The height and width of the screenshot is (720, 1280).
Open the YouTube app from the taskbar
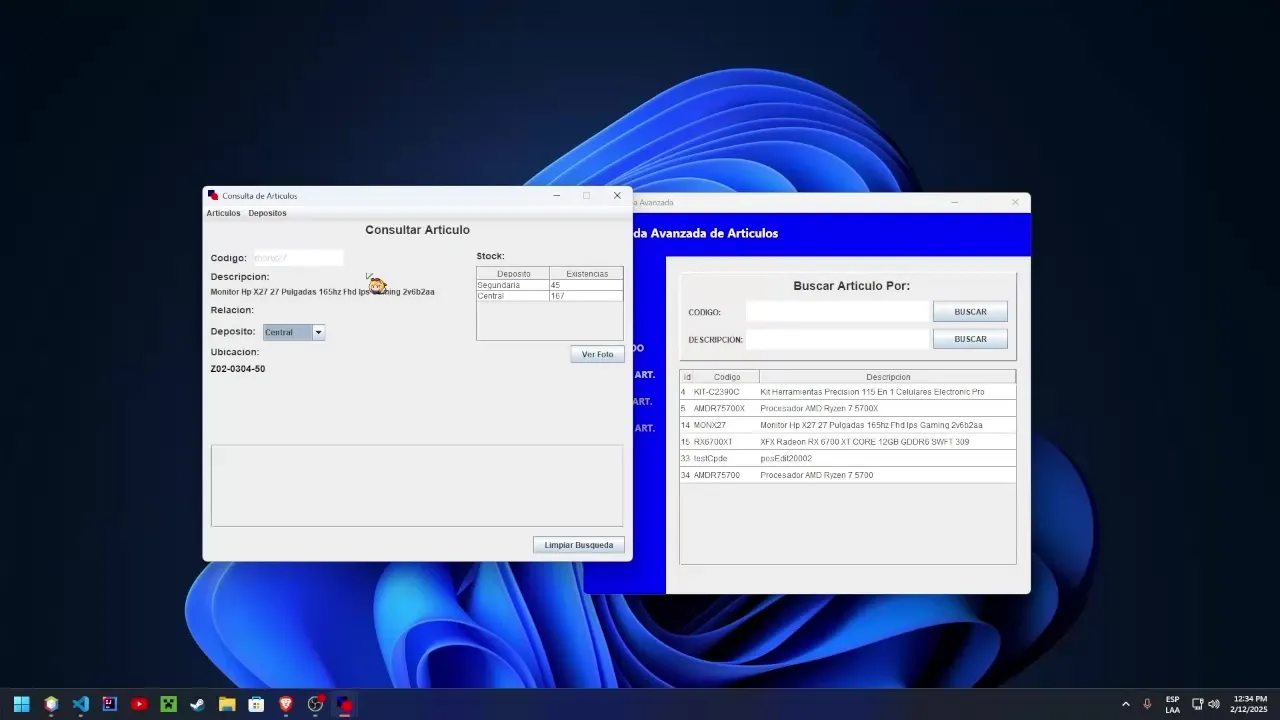(139, 704)
